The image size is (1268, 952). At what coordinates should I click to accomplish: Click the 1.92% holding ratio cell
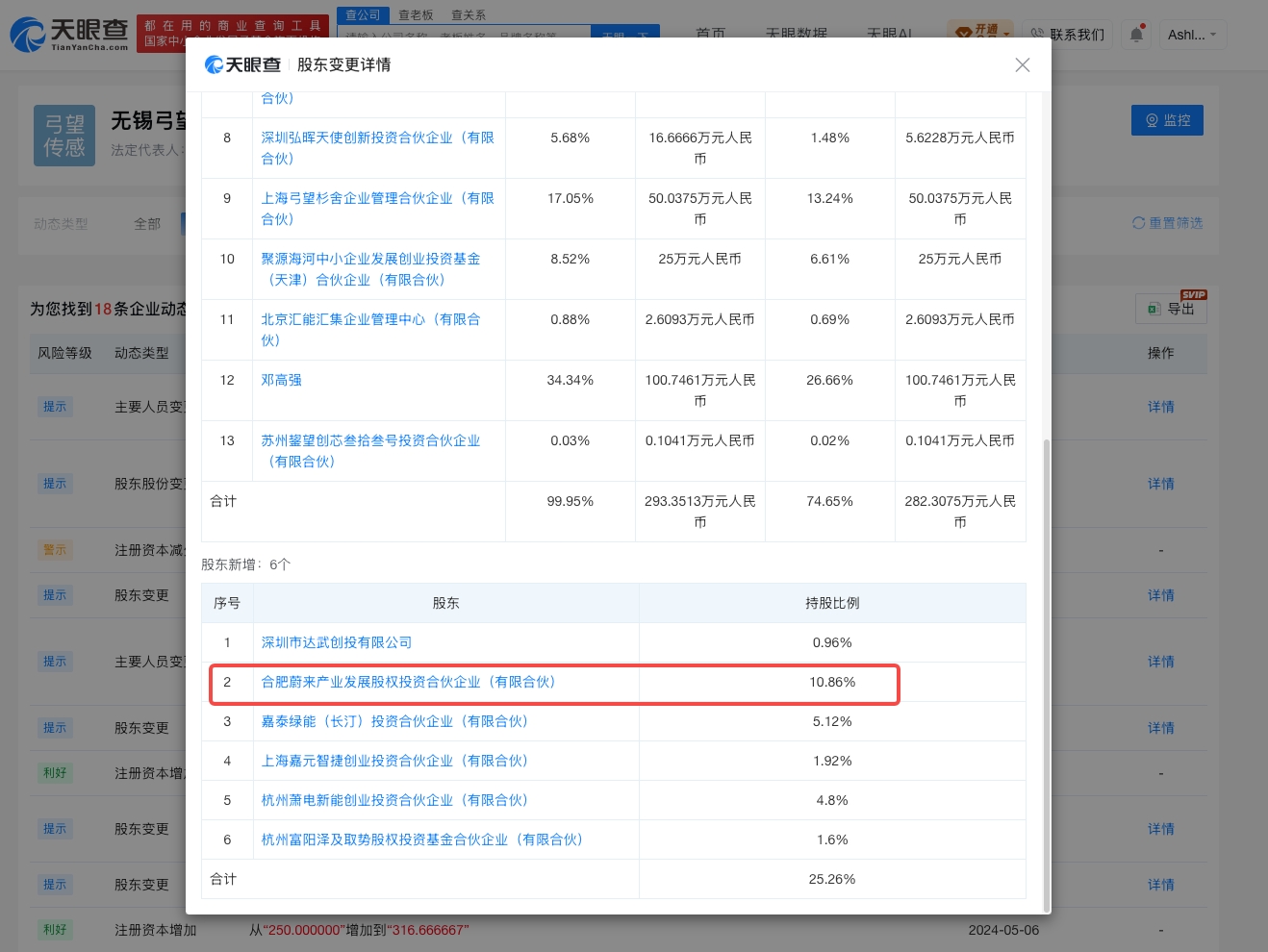coord(832,761)
